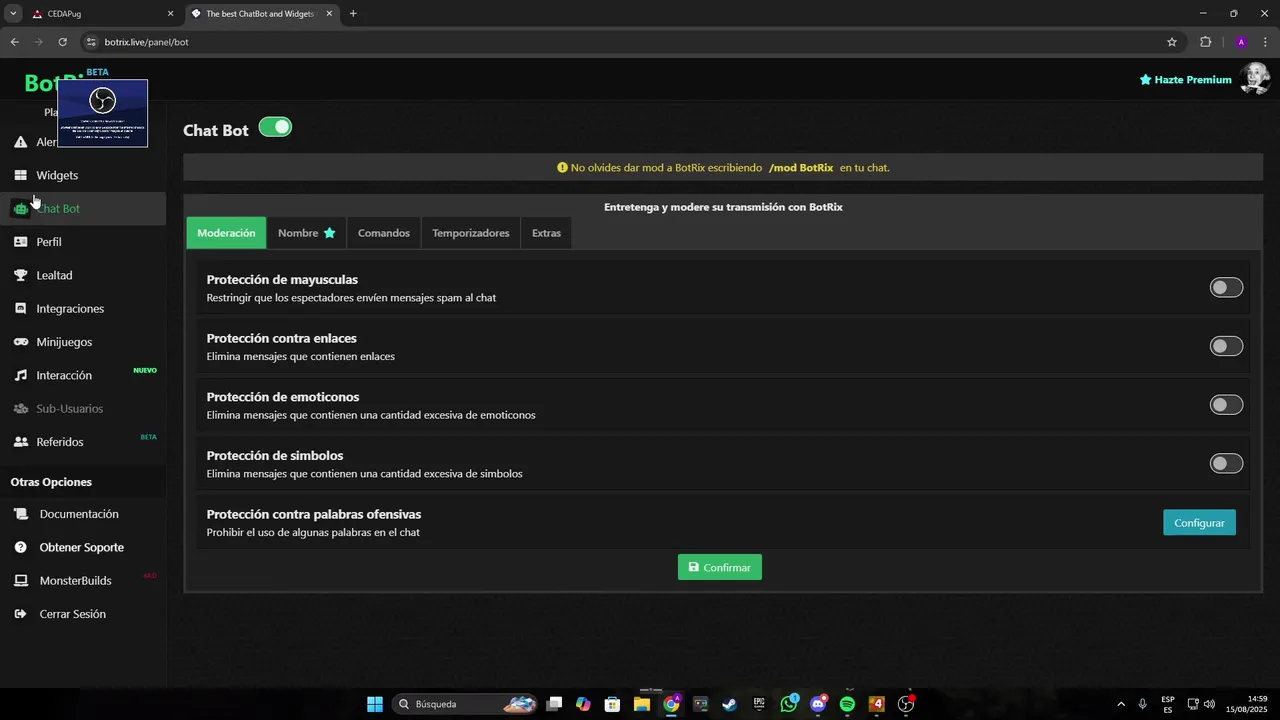1280x720 pixels.
Task: Disable the Chat Bot main toggle
Action: point(275,127)
